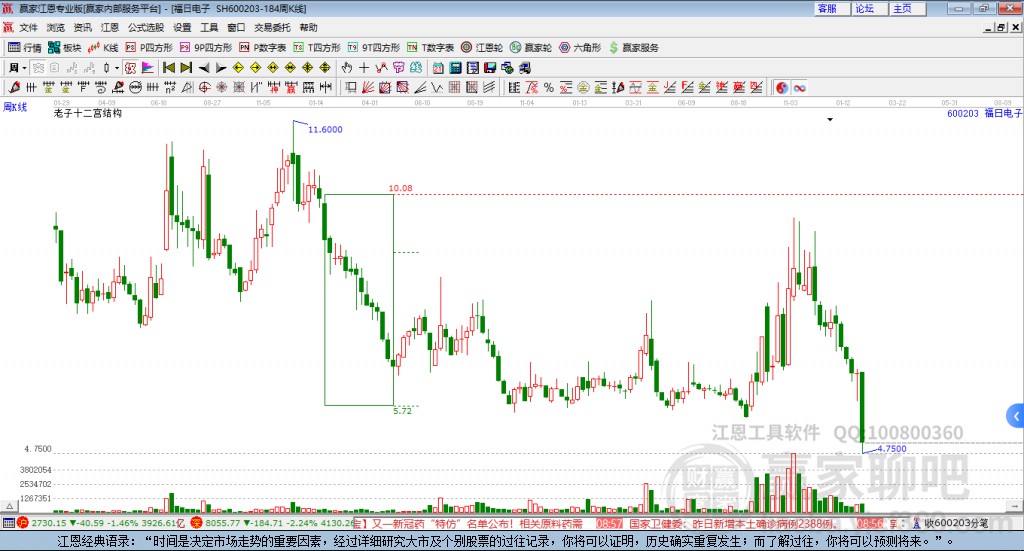Image resolution: width=1024 pixels, height=551 pixels.
Task: Open the 设置 menu
Action: click(x=182, y=27)
